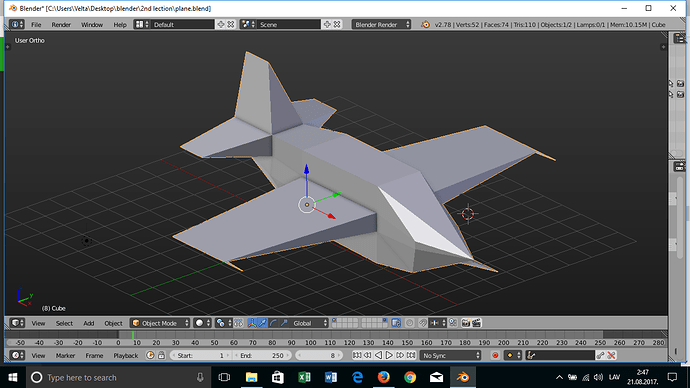Open the Render menu in top bar

61,25
